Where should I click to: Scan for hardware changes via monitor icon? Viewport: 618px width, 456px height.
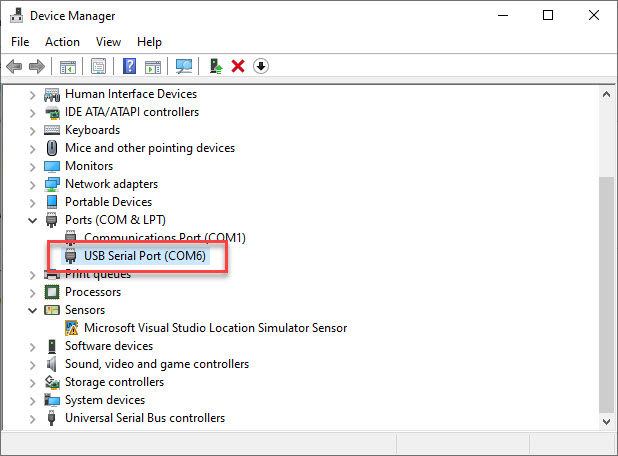184,66
